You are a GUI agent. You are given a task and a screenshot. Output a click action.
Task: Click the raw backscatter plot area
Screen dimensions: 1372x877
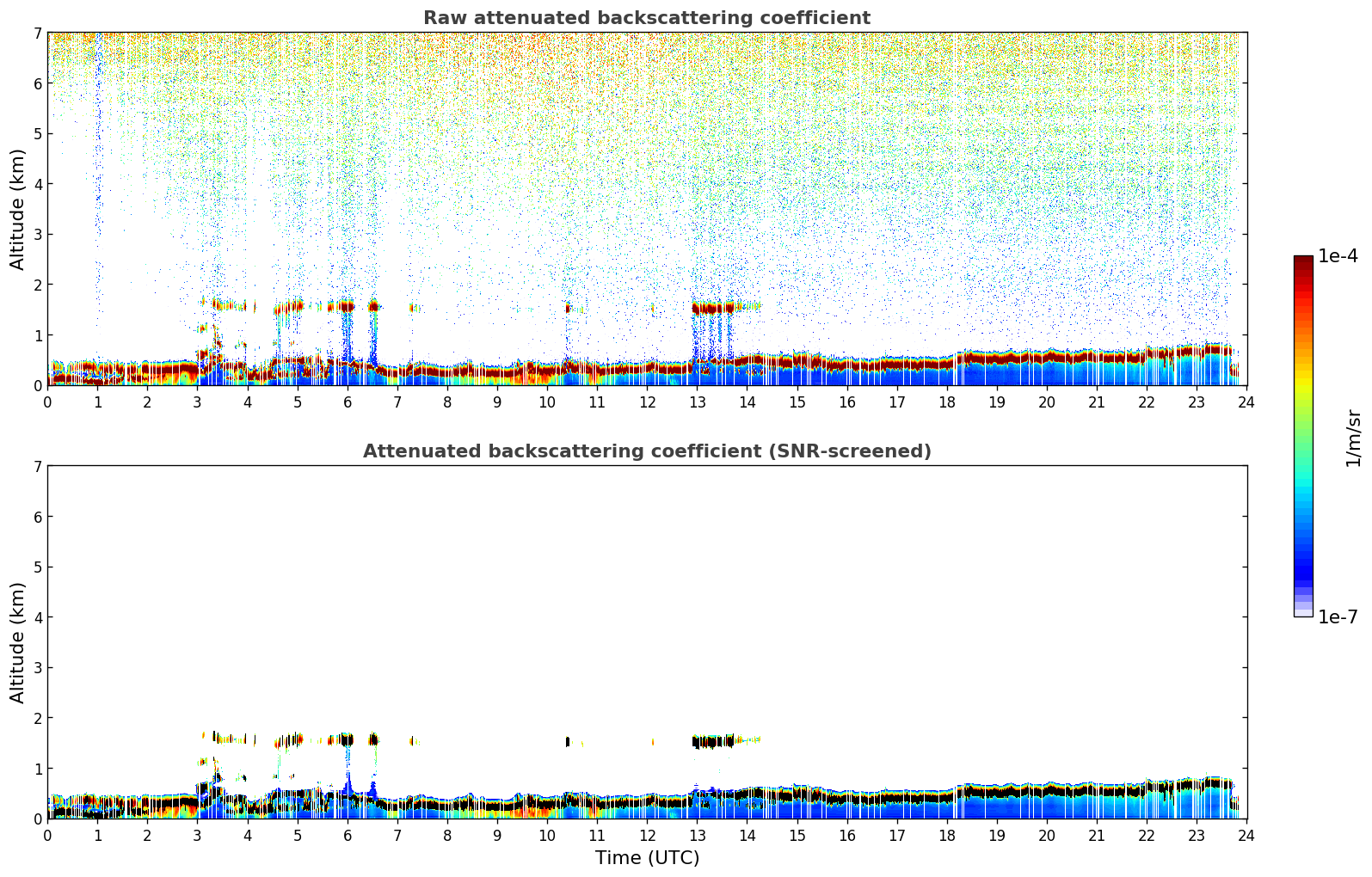pos(647,209)
